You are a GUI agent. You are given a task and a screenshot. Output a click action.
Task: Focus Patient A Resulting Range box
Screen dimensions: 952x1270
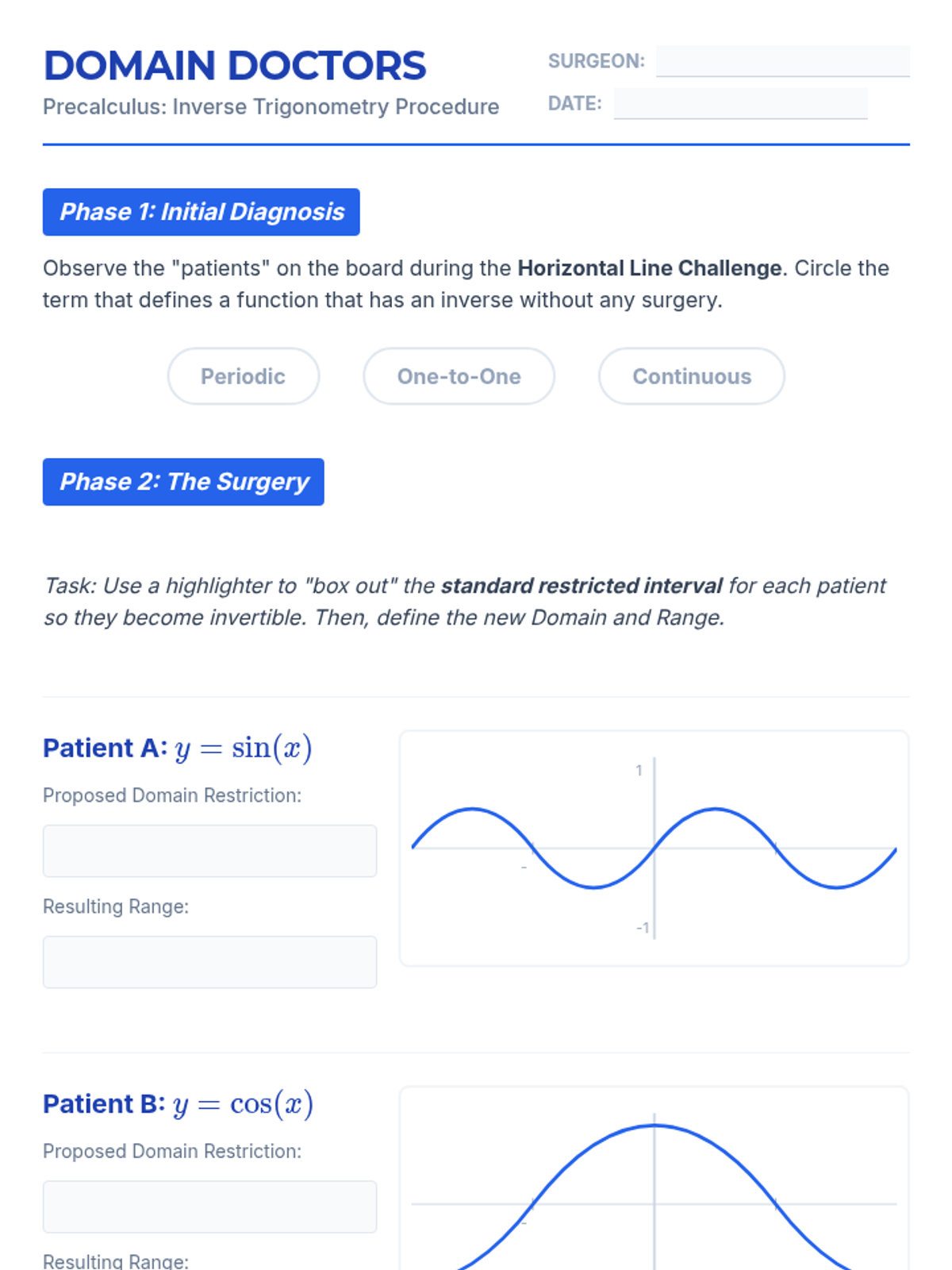tap(209, 962)
